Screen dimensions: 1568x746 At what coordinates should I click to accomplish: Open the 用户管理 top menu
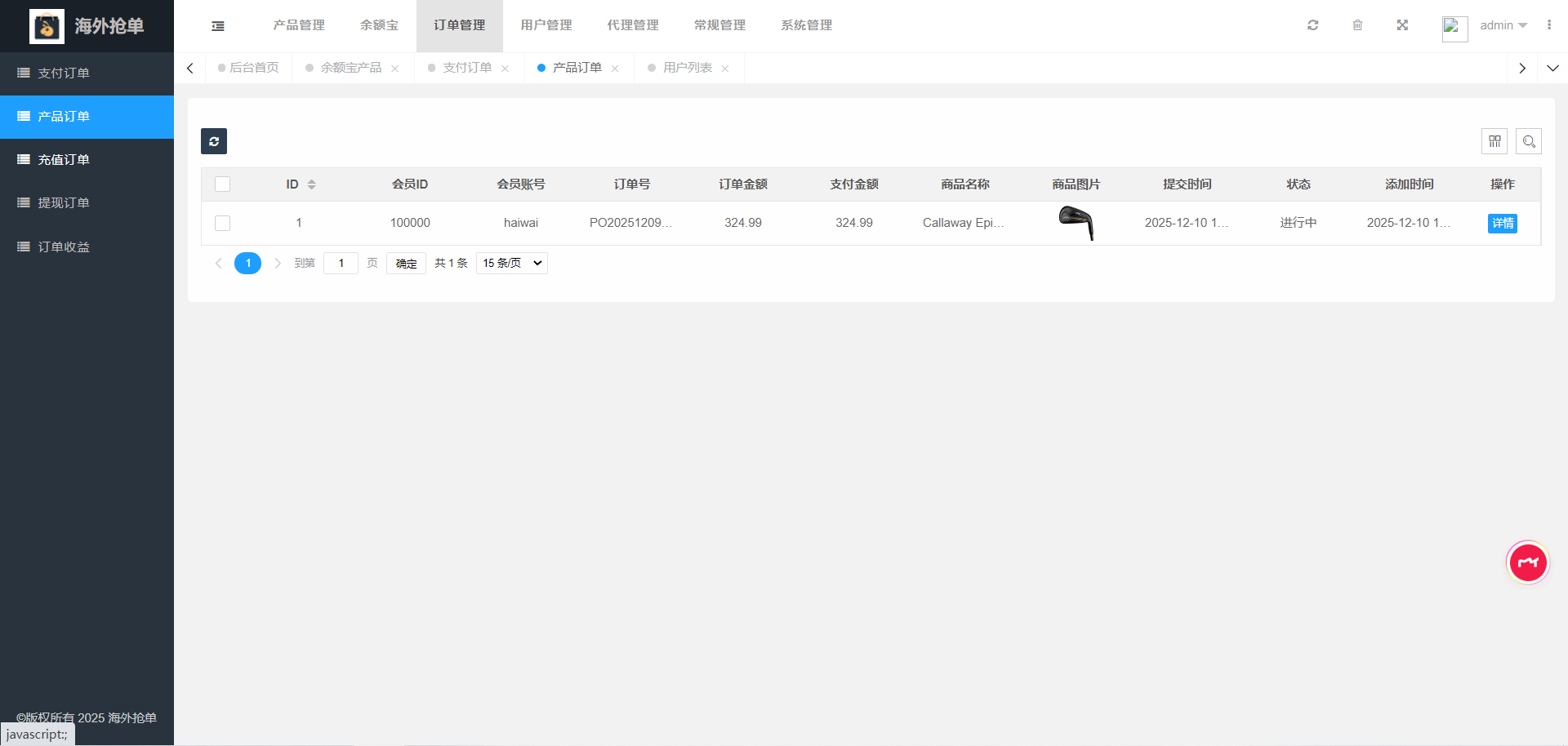coord(546,25)
